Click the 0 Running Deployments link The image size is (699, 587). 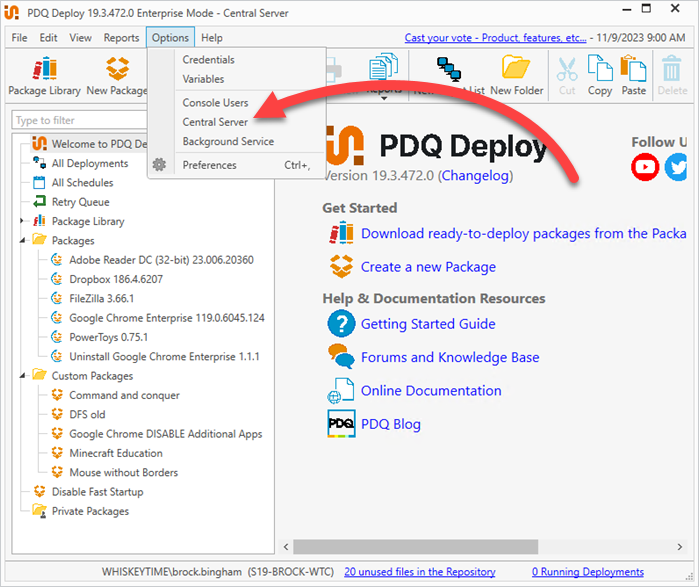[588, 571]
